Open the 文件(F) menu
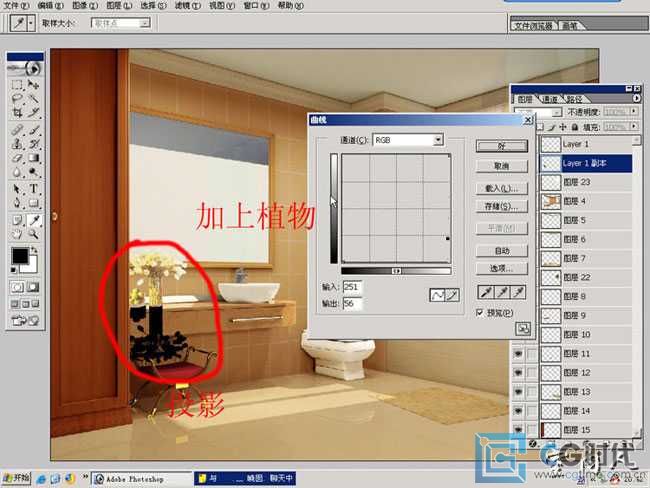 pyautogui.click(x=17, y=6)
